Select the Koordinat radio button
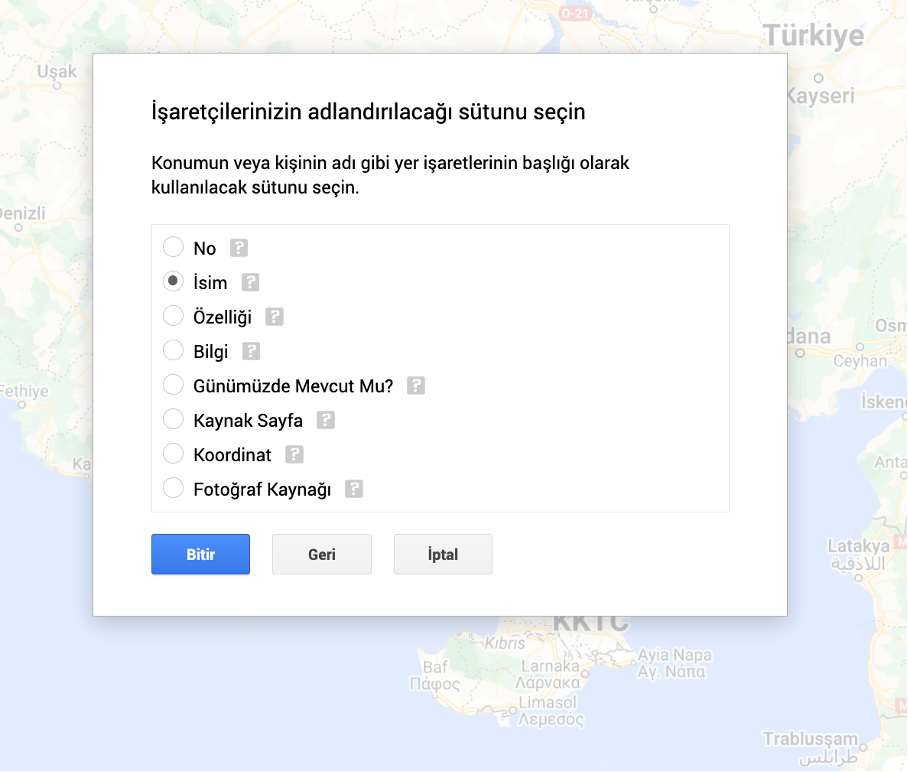This screenshot has width=908, height=772. 173,454
